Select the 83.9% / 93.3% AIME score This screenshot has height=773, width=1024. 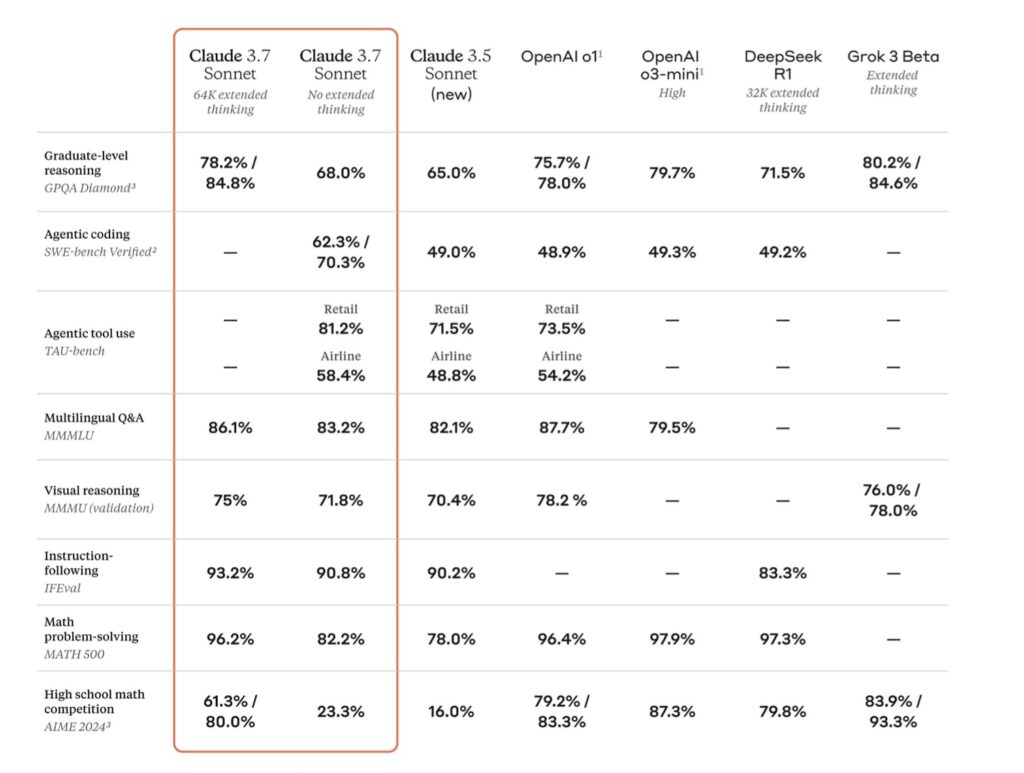click(x=893, y=711)
